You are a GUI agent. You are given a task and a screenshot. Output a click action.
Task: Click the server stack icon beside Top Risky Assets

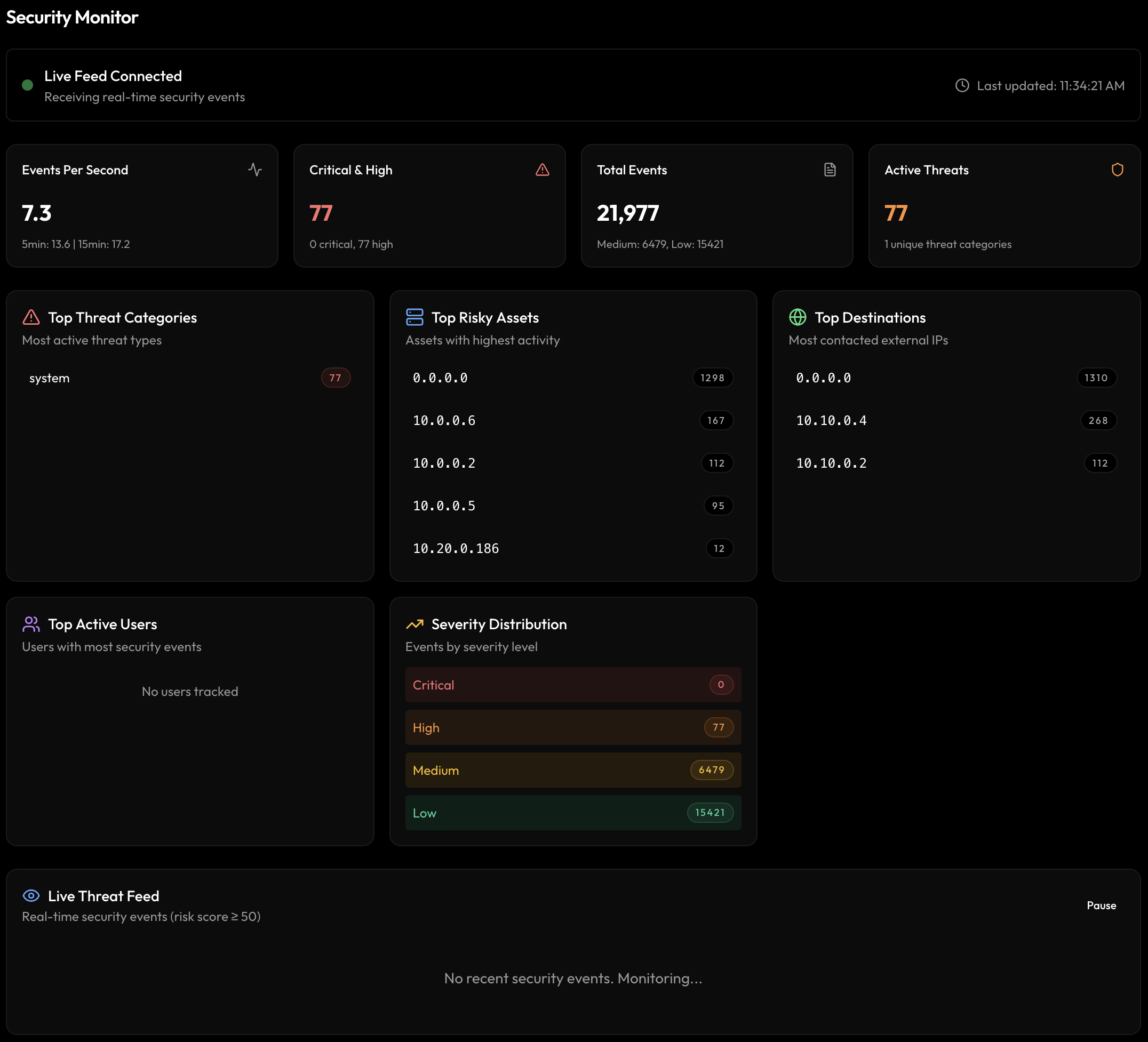(414, 317)
